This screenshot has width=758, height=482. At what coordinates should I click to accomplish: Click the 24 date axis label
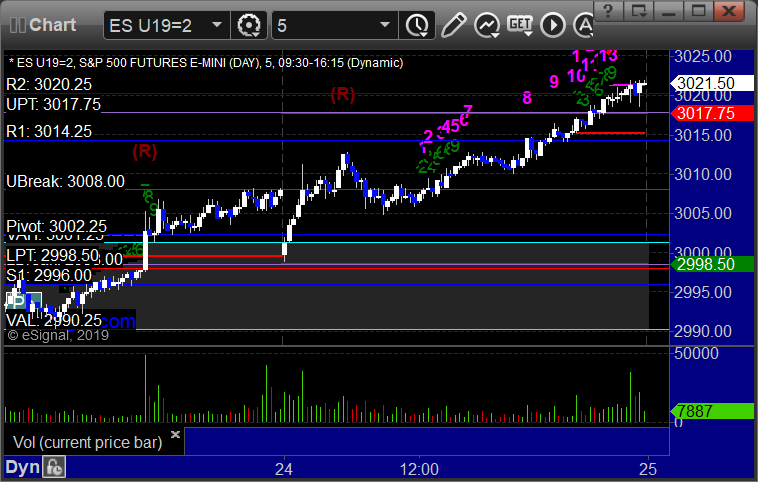pyautogui.click(x=284, y=469)
